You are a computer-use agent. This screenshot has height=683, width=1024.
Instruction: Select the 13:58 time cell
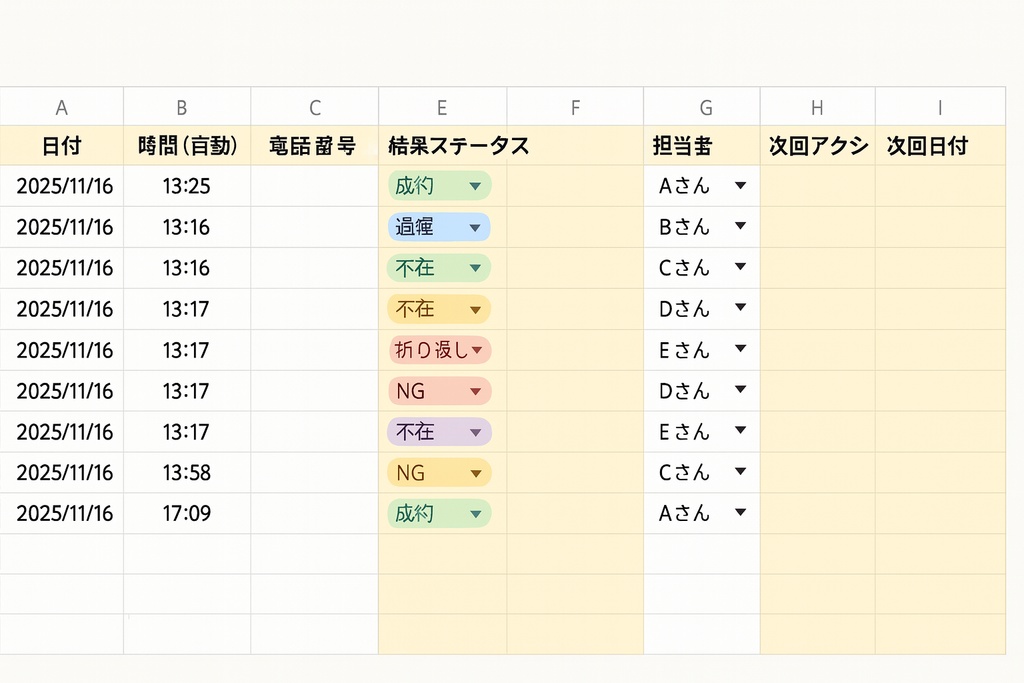pyautogui.click(x=187, y=473)
